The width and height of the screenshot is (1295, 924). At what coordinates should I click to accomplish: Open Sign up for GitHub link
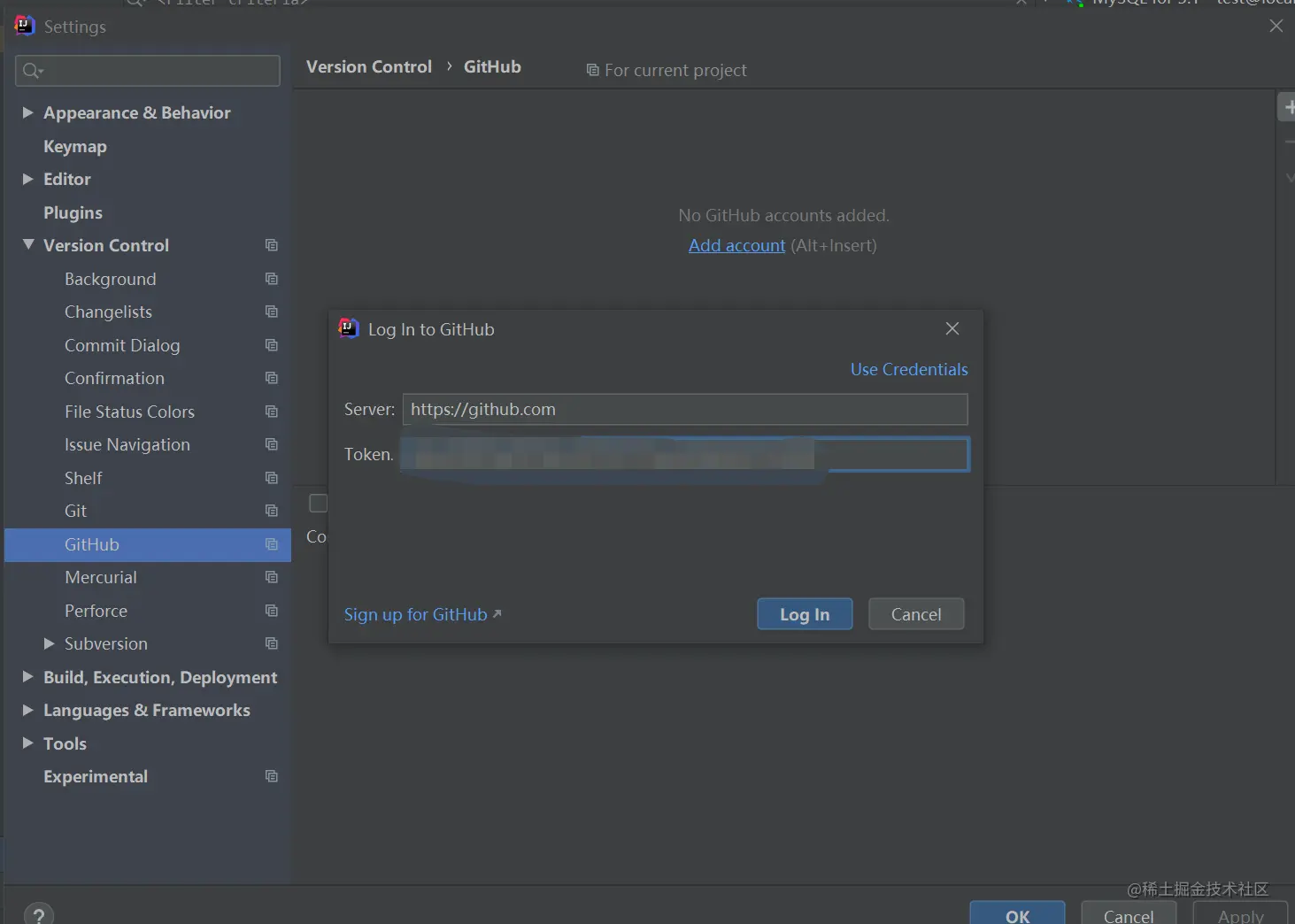point(422,614)
